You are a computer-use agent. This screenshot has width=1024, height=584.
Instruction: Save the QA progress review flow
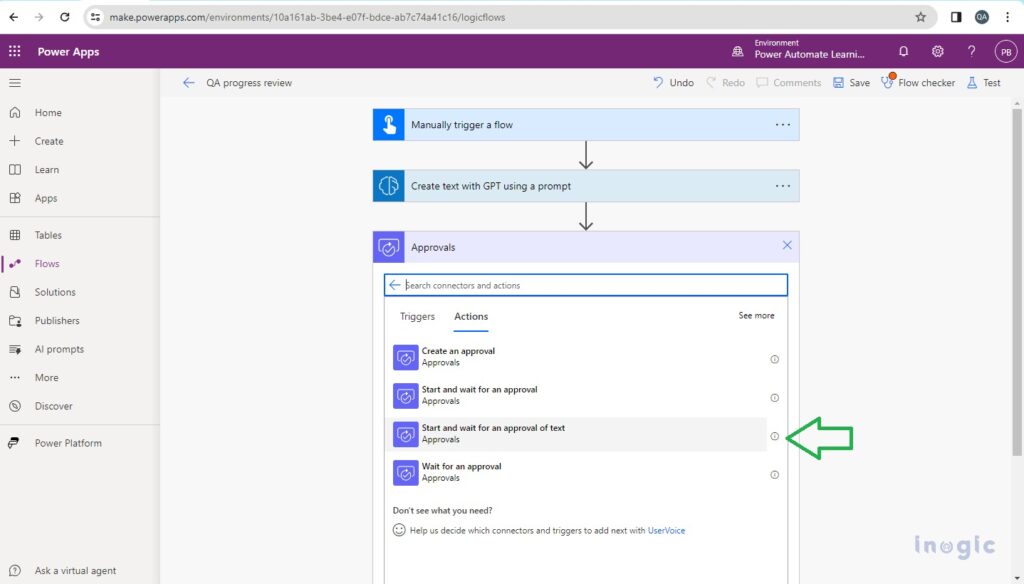(851, 82)
